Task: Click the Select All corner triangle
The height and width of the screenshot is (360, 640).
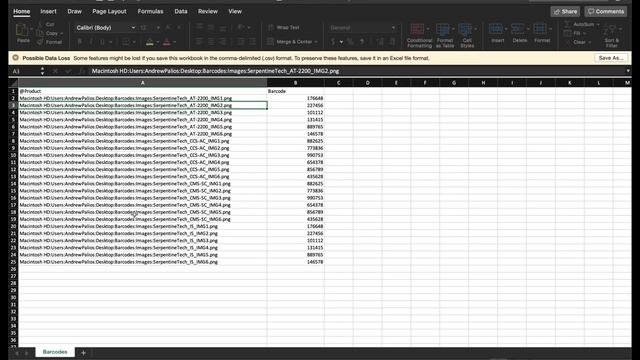Action: [x=13, y=83]
